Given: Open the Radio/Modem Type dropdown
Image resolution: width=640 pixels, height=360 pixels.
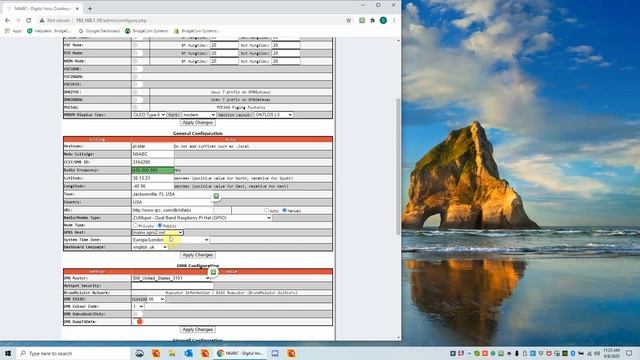Looking at the screenshot, I should pos(202,218).
